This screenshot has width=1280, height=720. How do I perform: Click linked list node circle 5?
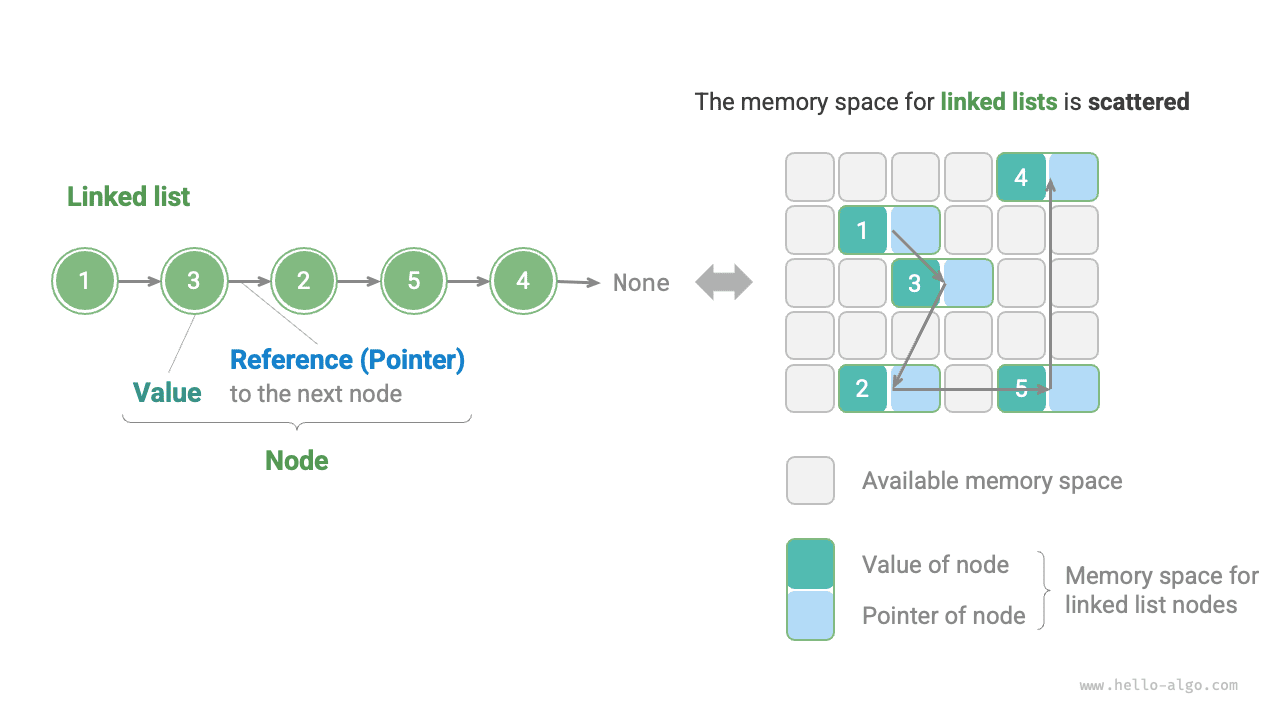pyautogui.click(x=413, y=281)
